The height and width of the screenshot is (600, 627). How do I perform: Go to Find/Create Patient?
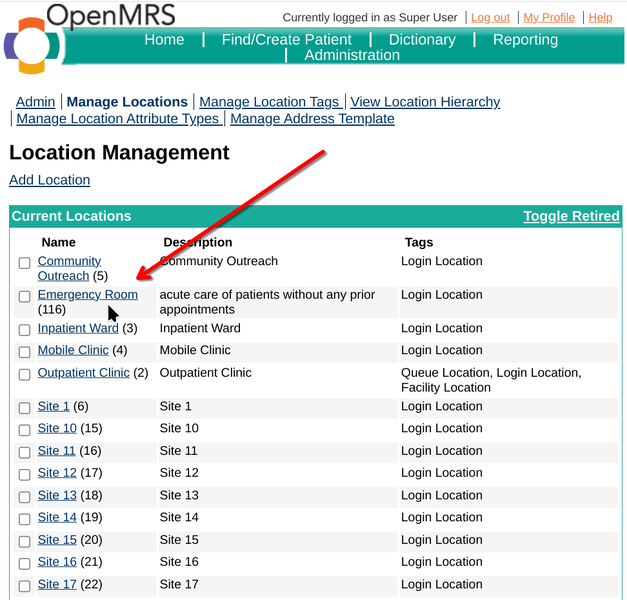286,40
